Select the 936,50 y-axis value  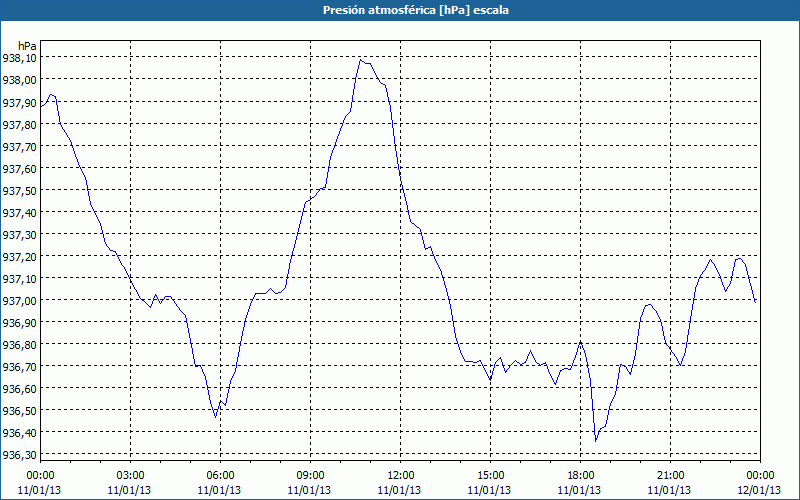19,410
